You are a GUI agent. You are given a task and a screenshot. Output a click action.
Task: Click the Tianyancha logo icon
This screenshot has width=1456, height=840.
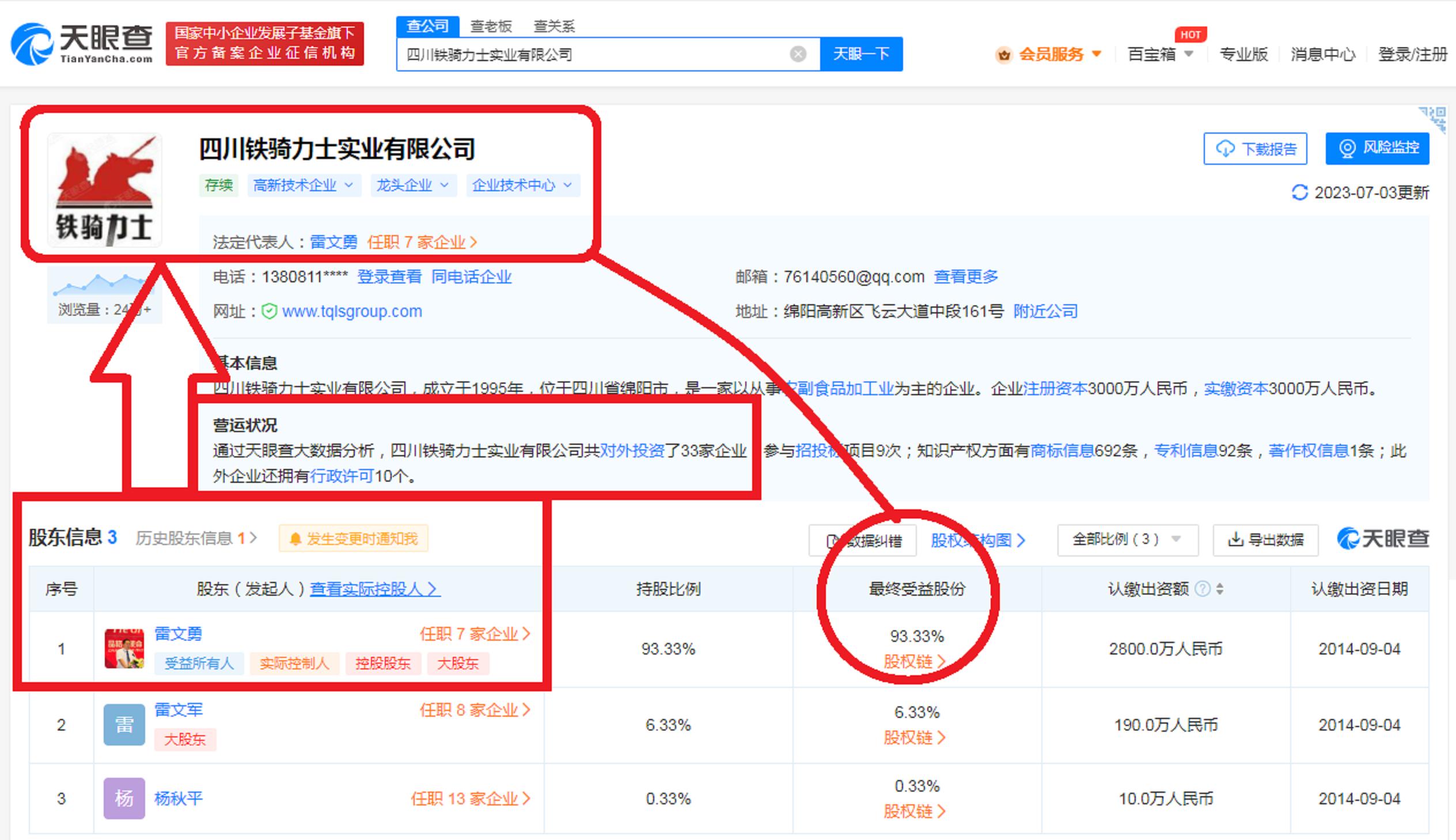pyautogui.click(x=32, y=43)
